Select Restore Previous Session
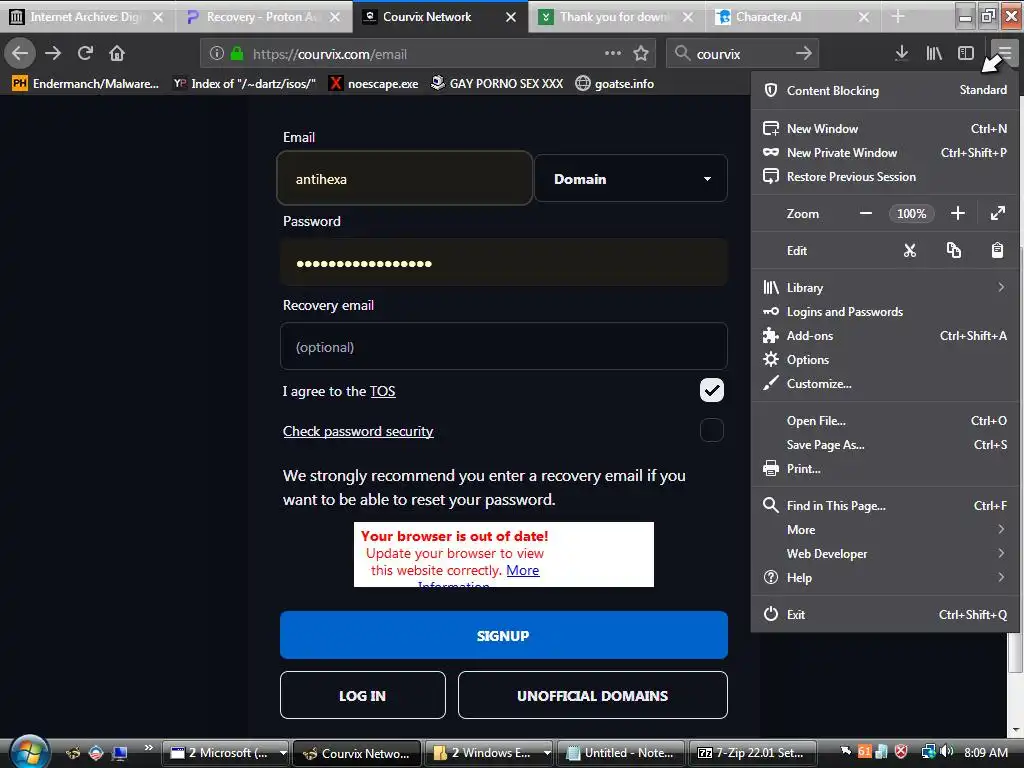 [885, 177]
